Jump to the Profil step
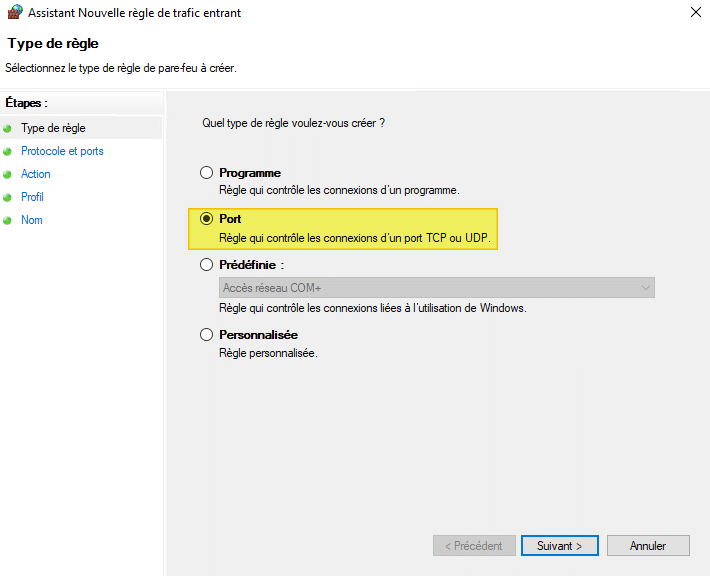The image size is (710, 576). click(33, 197)
